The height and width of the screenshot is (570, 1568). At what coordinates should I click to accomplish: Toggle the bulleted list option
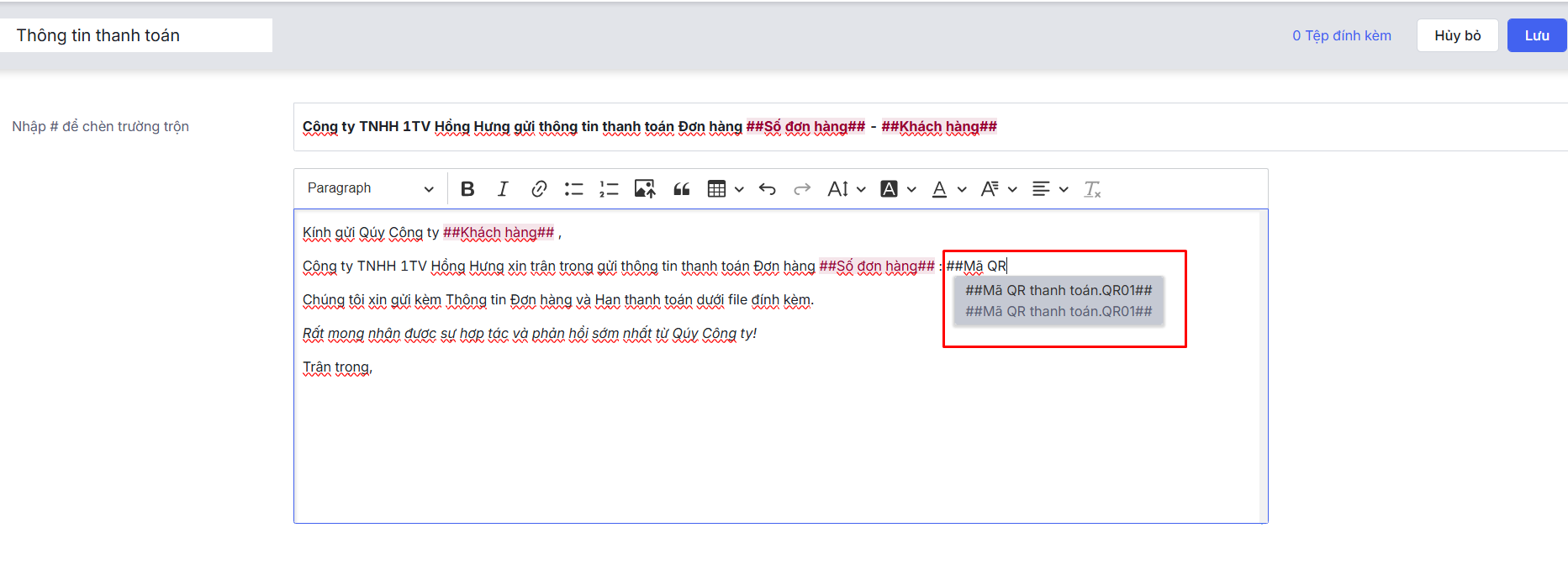click(574, 189)
